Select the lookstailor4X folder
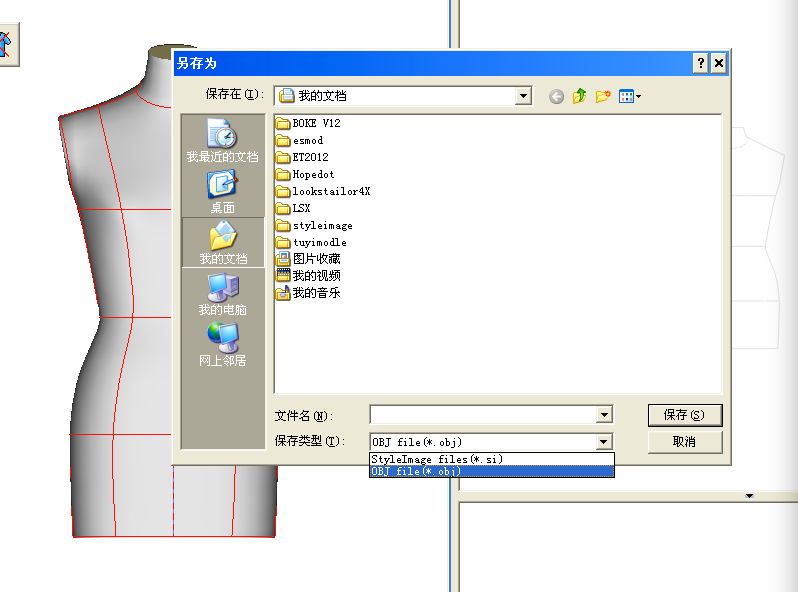The height and width of the screenshot is (592, 798). [323, 191]
